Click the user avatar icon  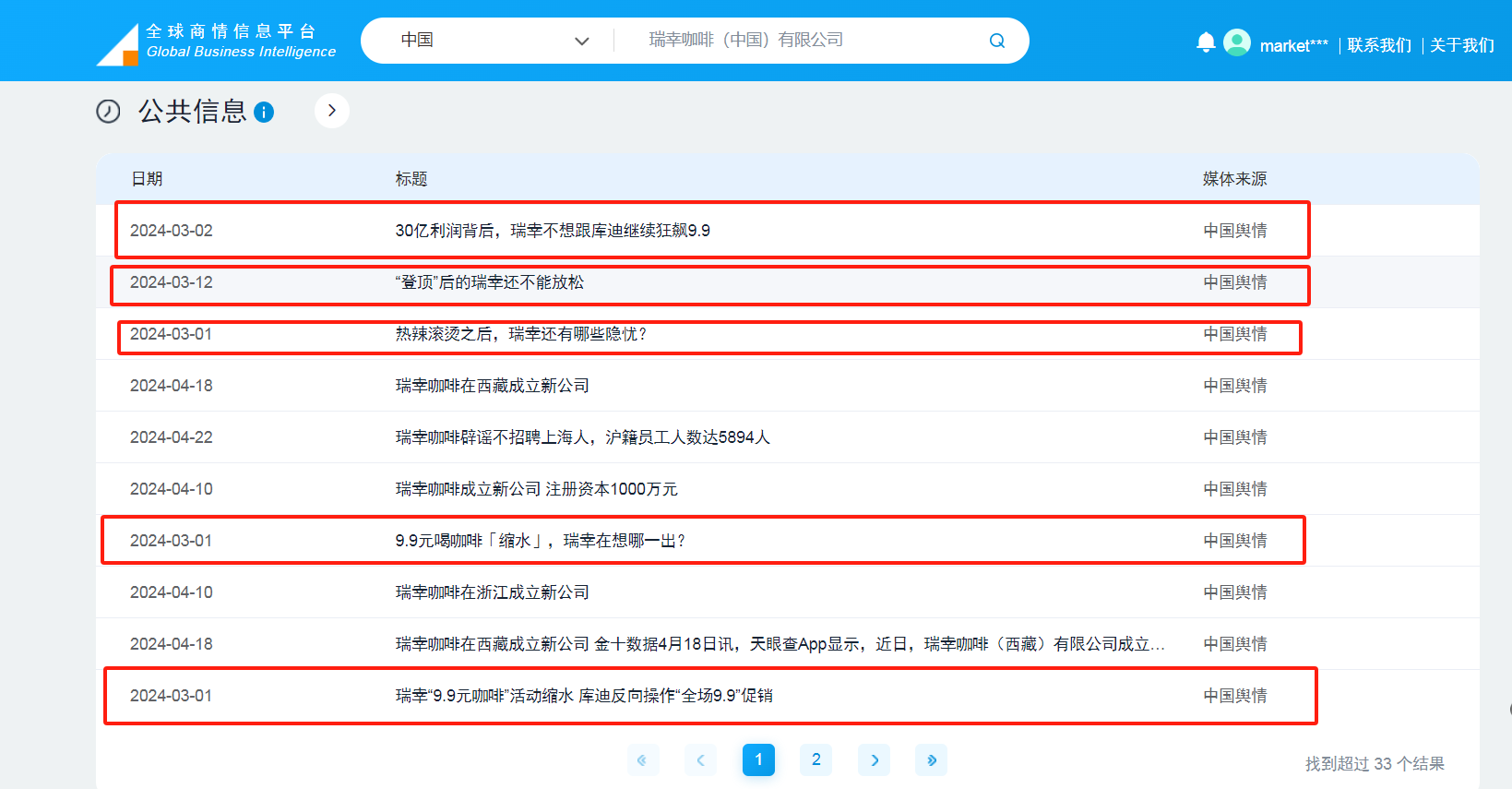point(1237,42)
